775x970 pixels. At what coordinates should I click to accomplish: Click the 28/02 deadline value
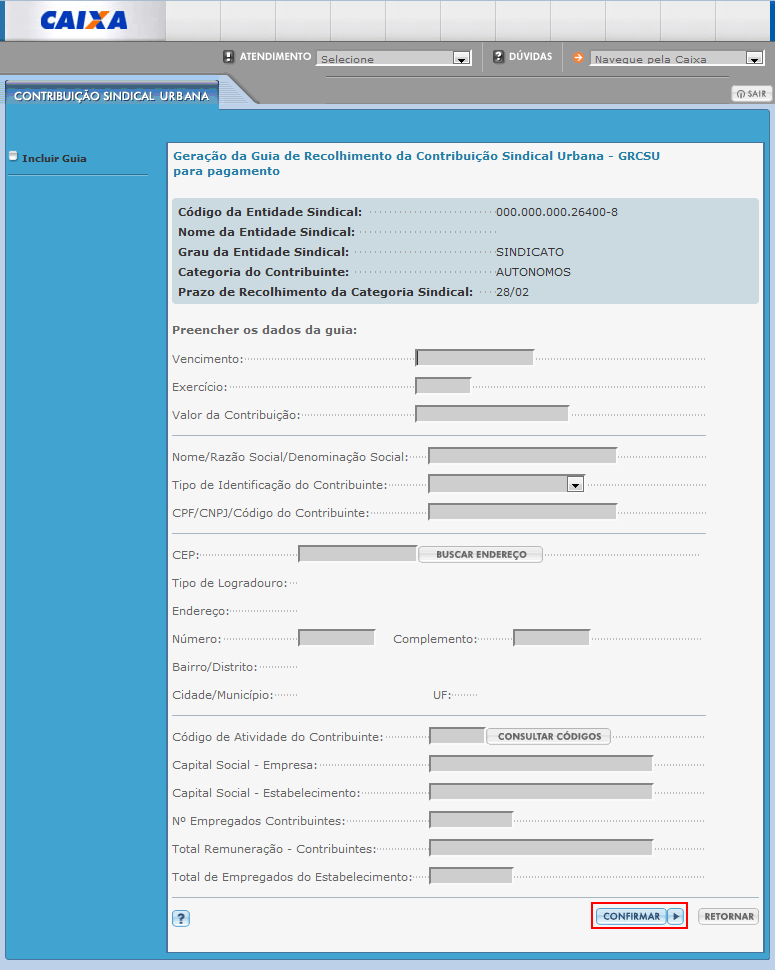(x=512, y=292)
